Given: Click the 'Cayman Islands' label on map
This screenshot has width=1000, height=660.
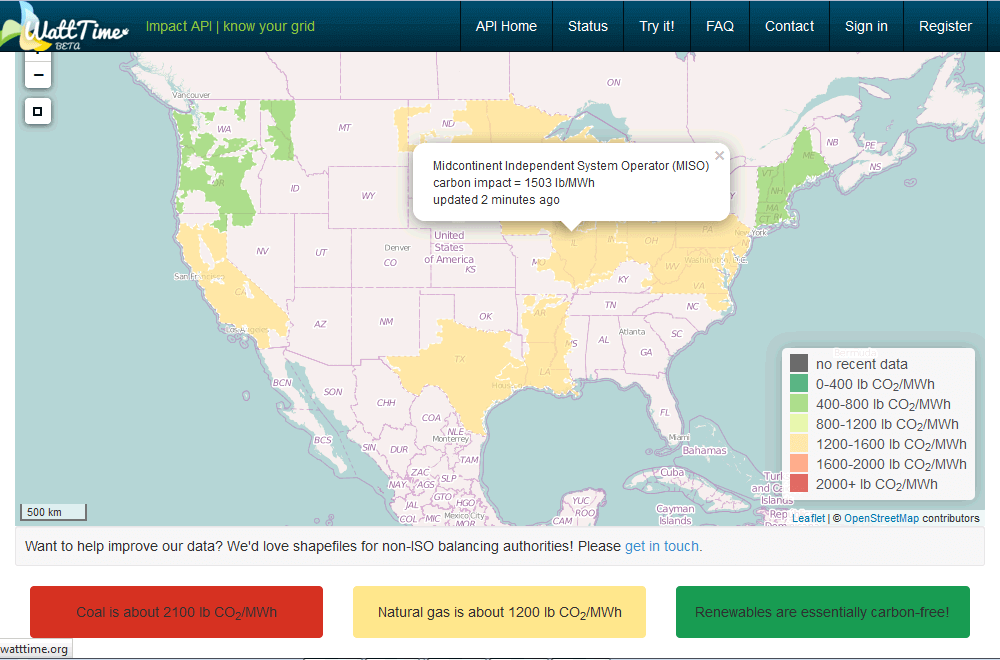Looking at the screenshot, I should 675,515.
